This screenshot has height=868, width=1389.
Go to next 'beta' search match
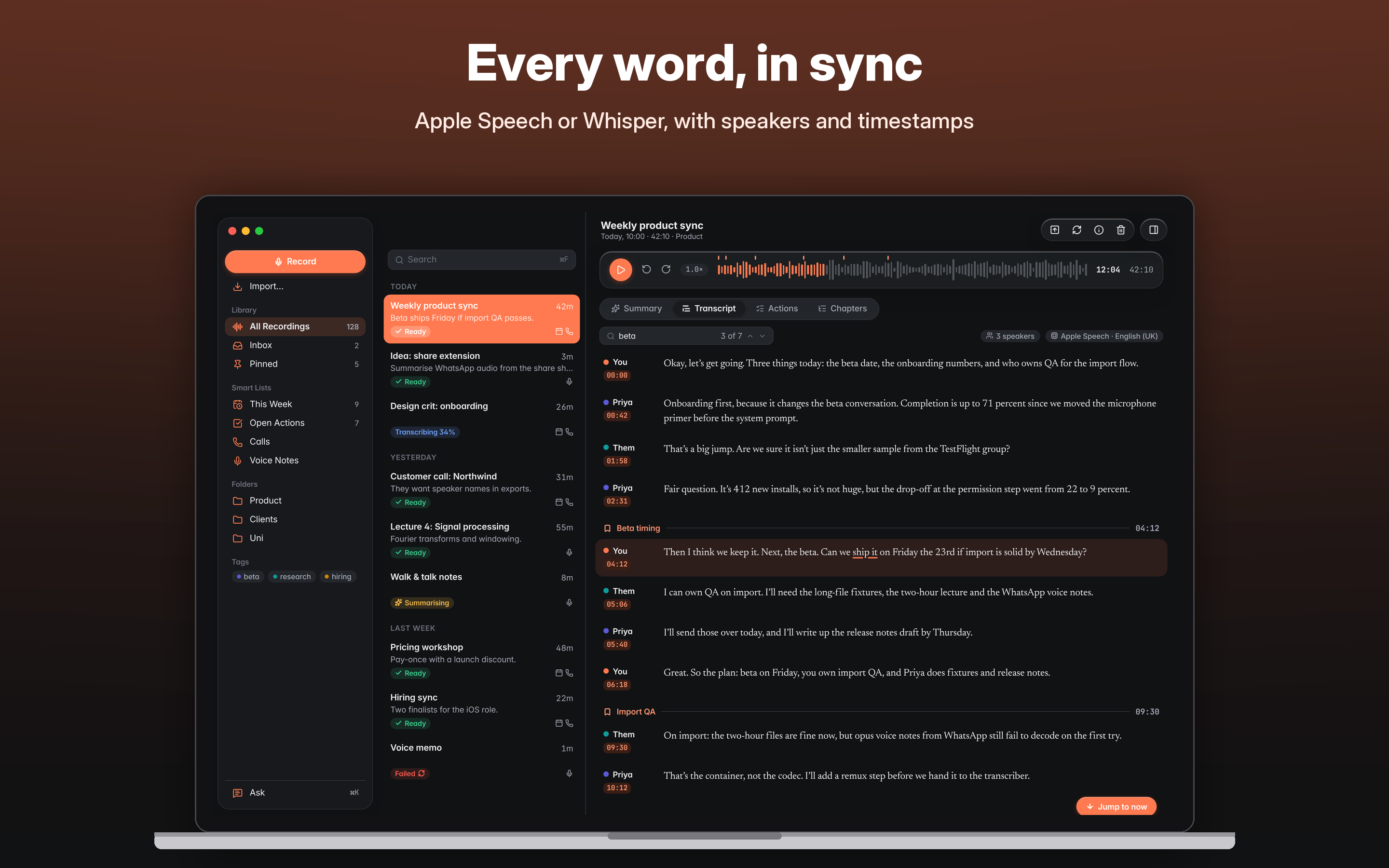point(762,336)
